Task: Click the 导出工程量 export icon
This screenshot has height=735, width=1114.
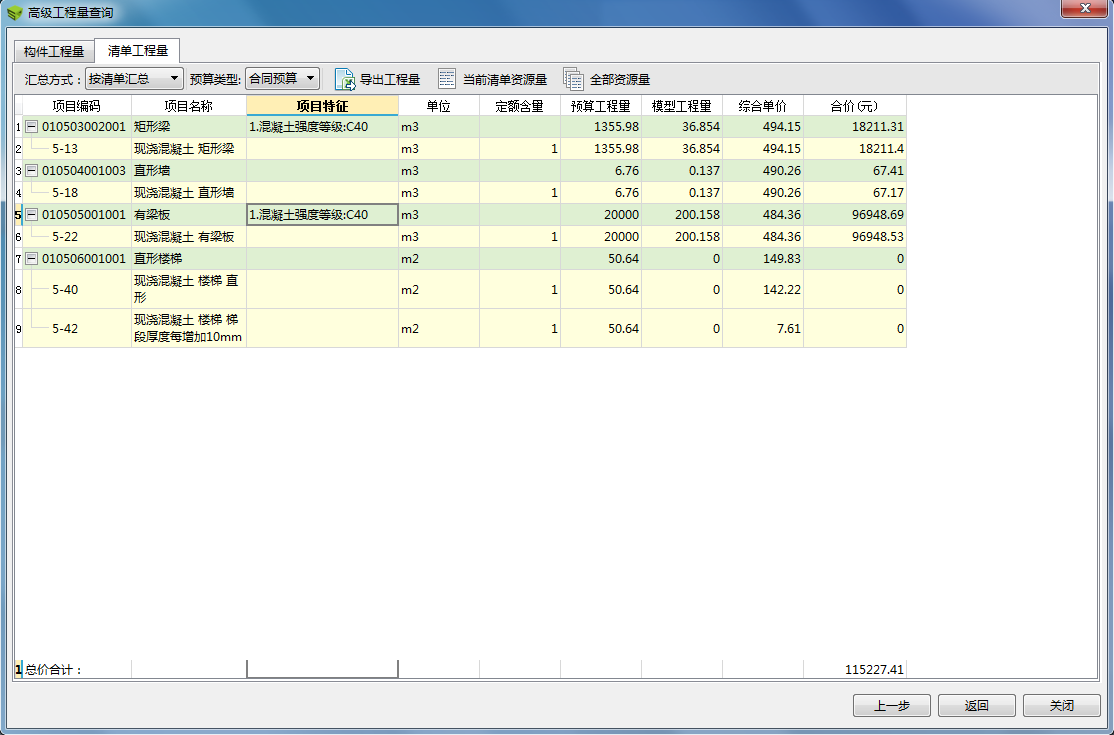Action: coord(345,79)
